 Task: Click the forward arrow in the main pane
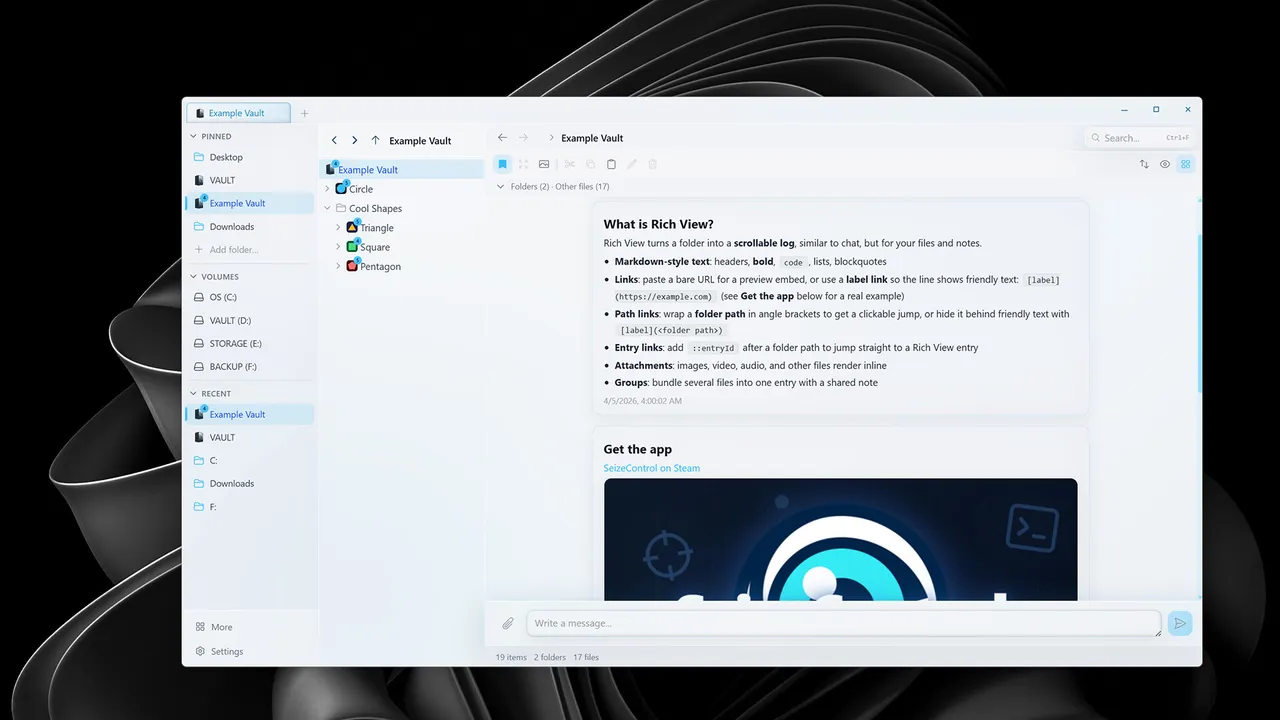523,138
